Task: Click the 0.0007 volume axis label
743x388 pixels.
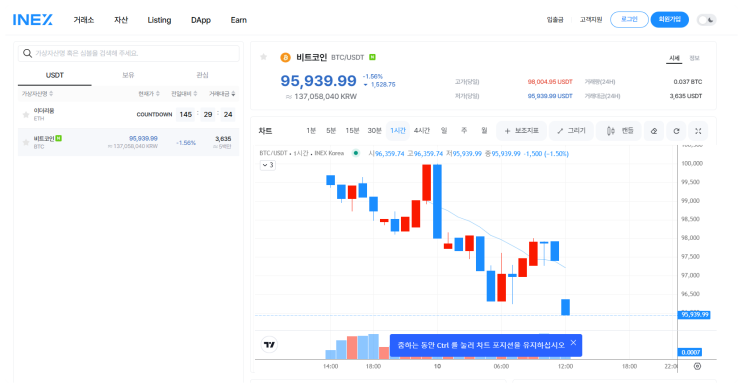Action: click(x=690, y=352)
